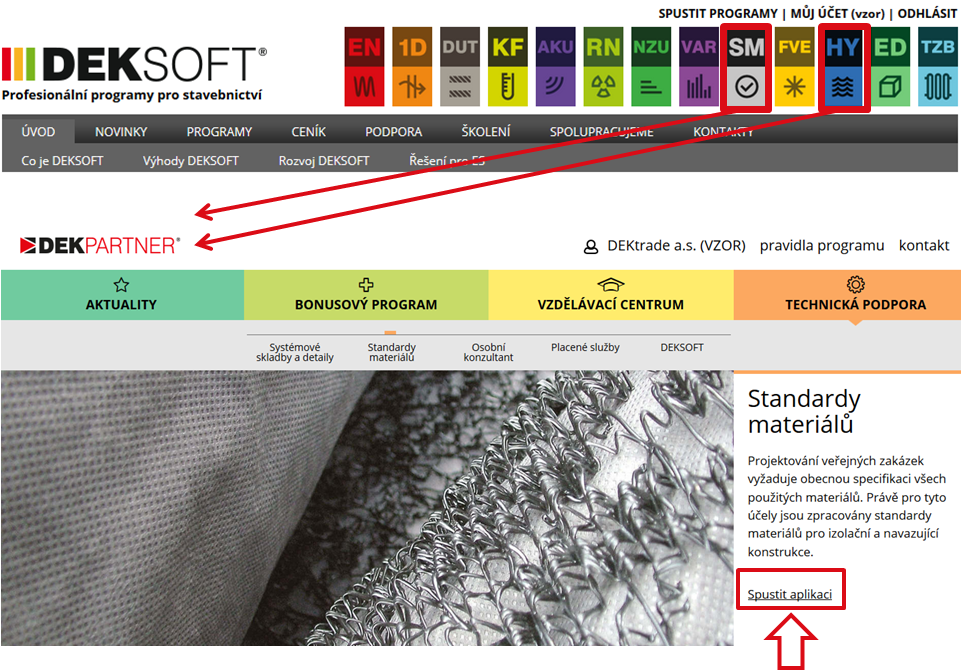The height and width of the screenshot is (671, 962).
Task: Select the 'Placené služby' subtab
Action: (x=585, y=347)
